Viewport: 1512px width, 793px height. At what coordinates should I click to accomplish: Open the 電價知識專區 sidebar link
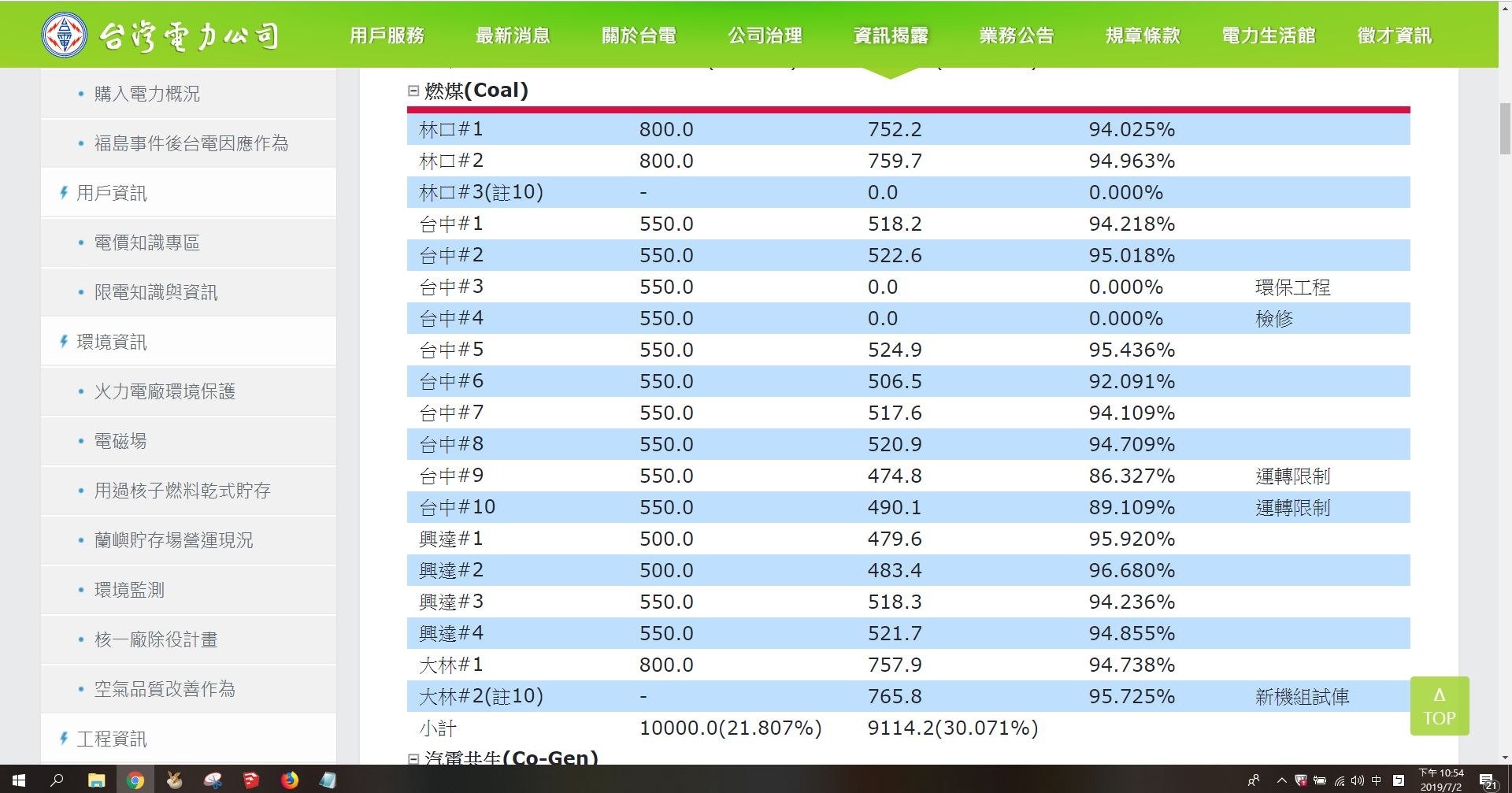coord(146,243)
